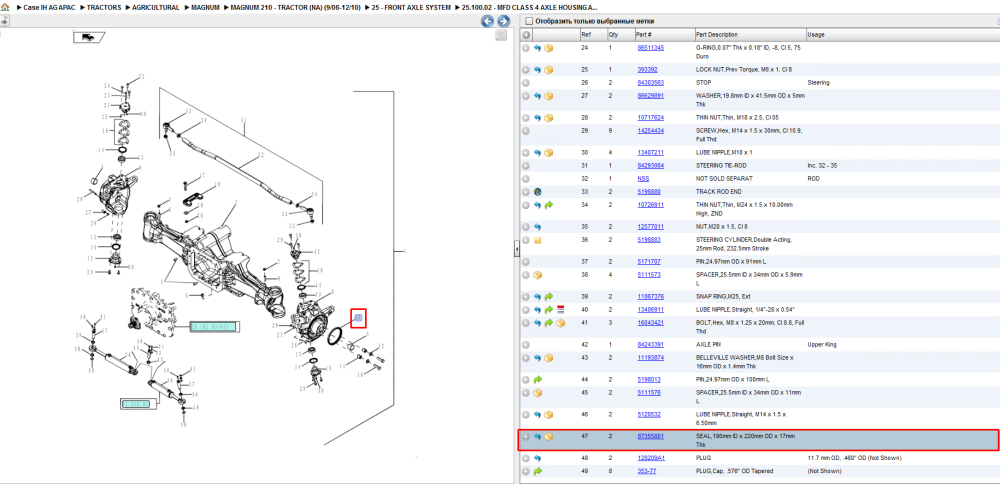1000x484 pixels.
Task: Click upper teal reference label in diagram
Action: click(214, 326)
